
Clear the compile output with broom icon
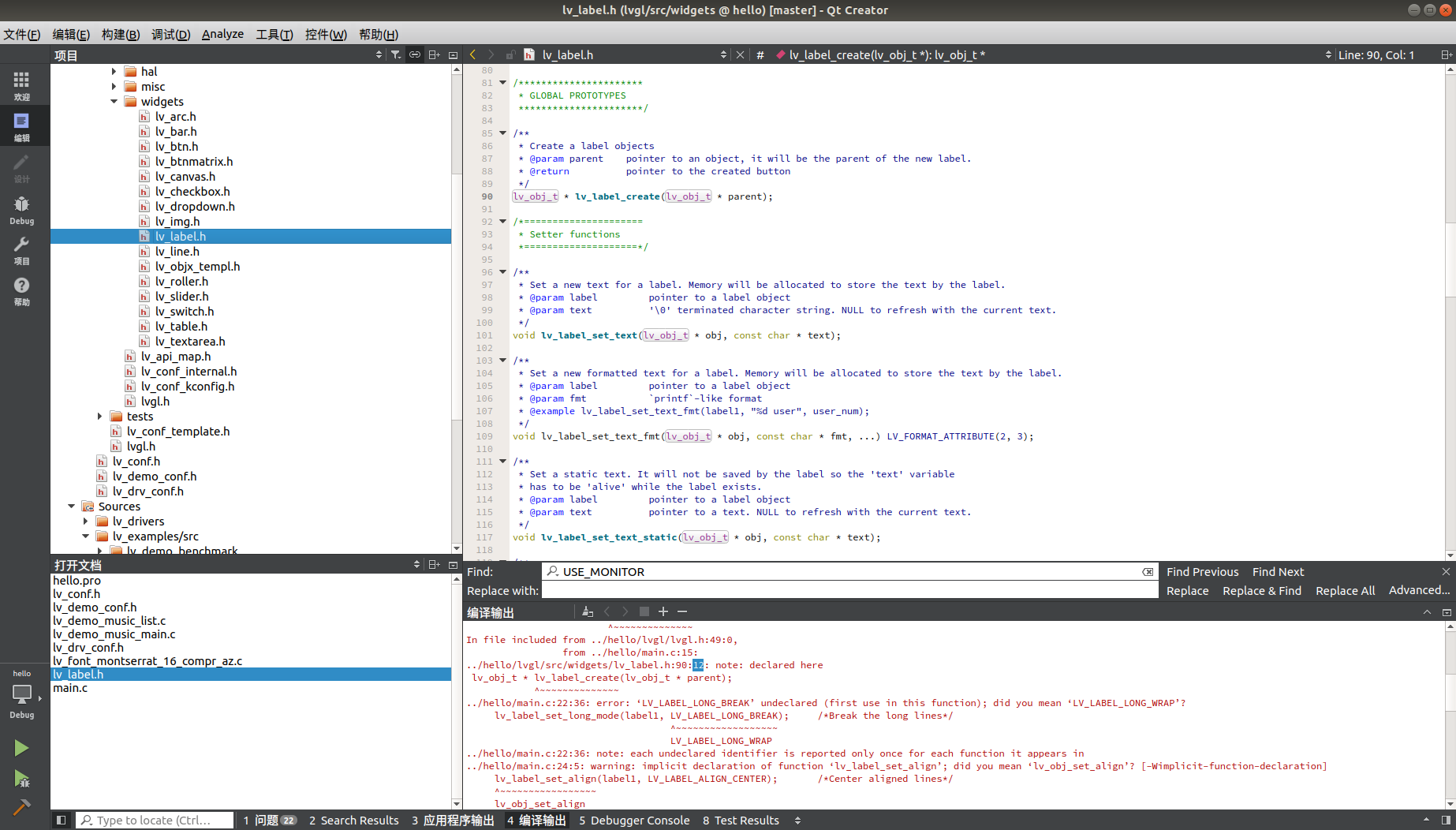click(x=587, y=611)
